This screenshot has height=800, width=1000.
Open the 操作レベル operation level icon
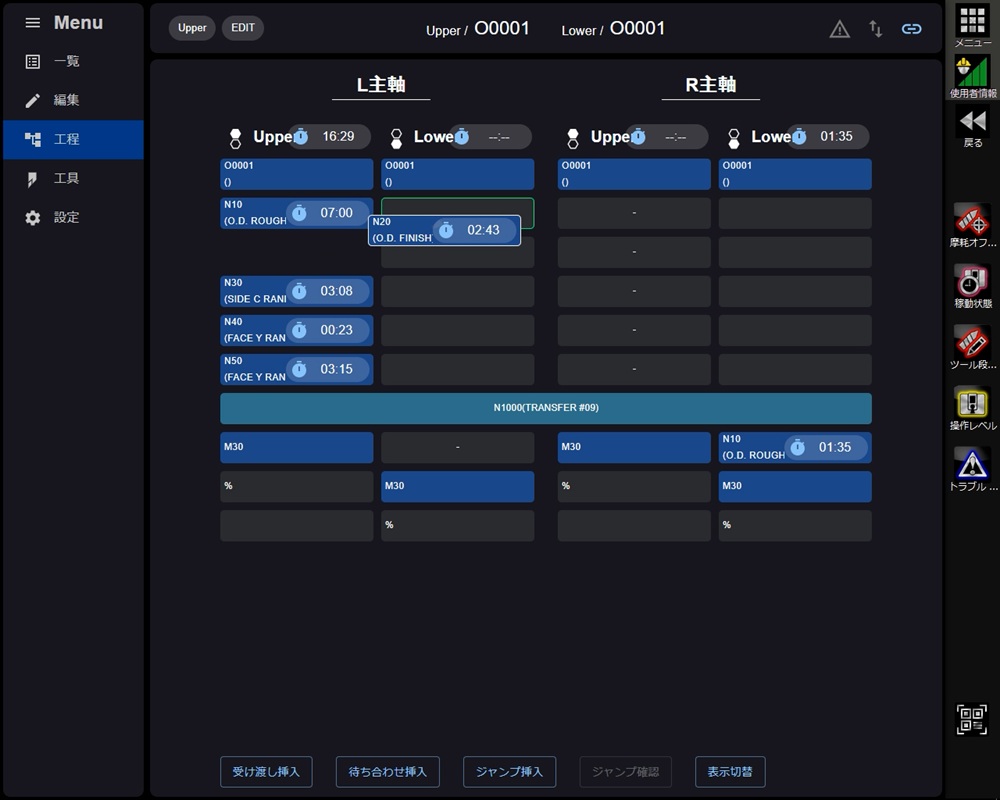(972, 405)
